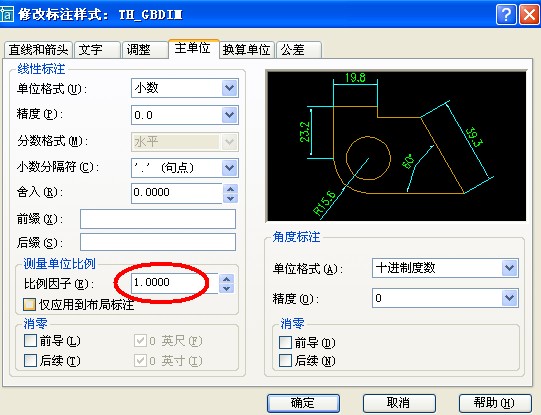
Task: Decrease 舍入 value with down arrow
Action: click(230, 198)
